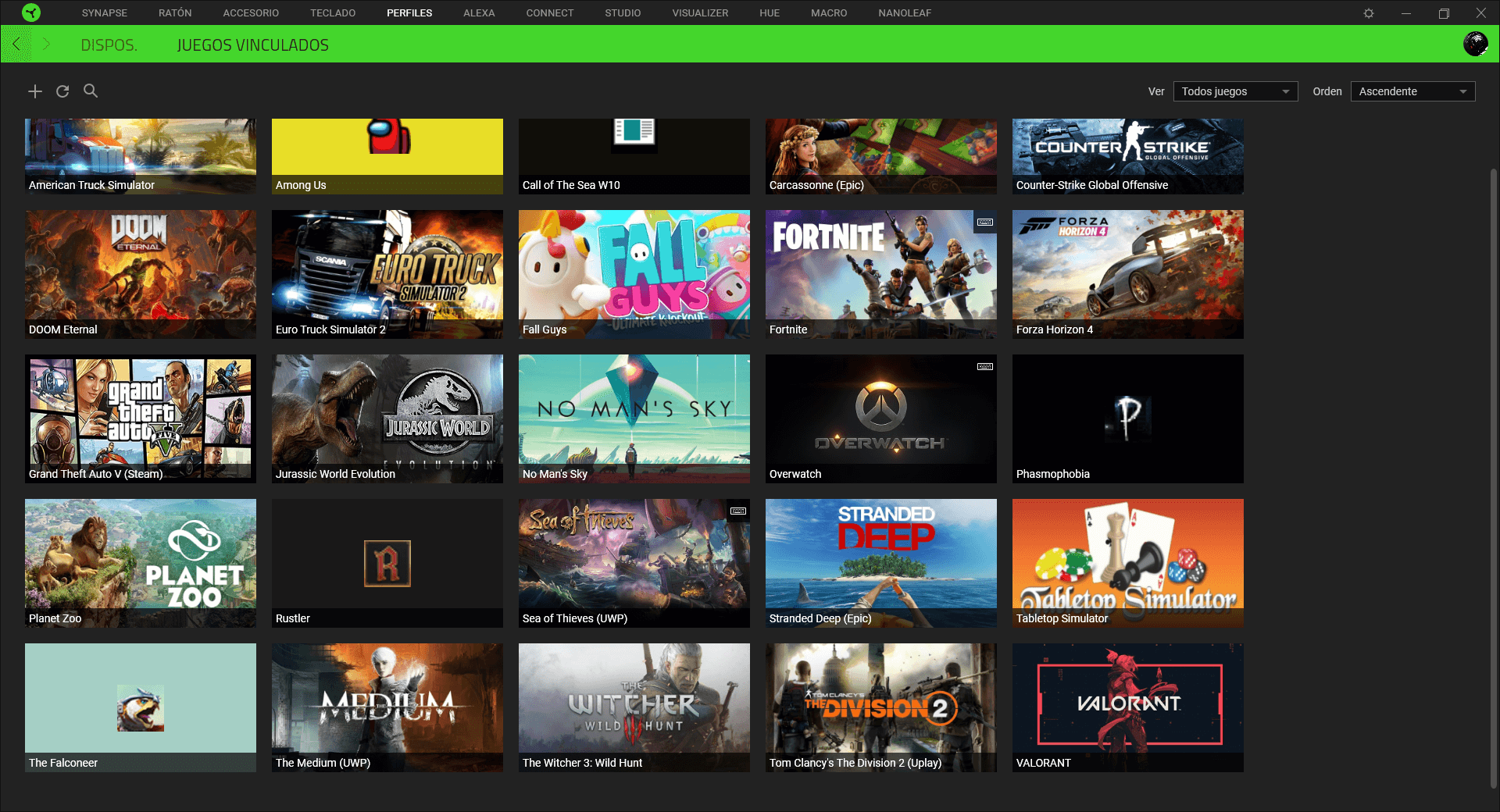Screen dimensions: 1500x812
Task: Open The Falconeer tile
Action: (x=141, y=707)
